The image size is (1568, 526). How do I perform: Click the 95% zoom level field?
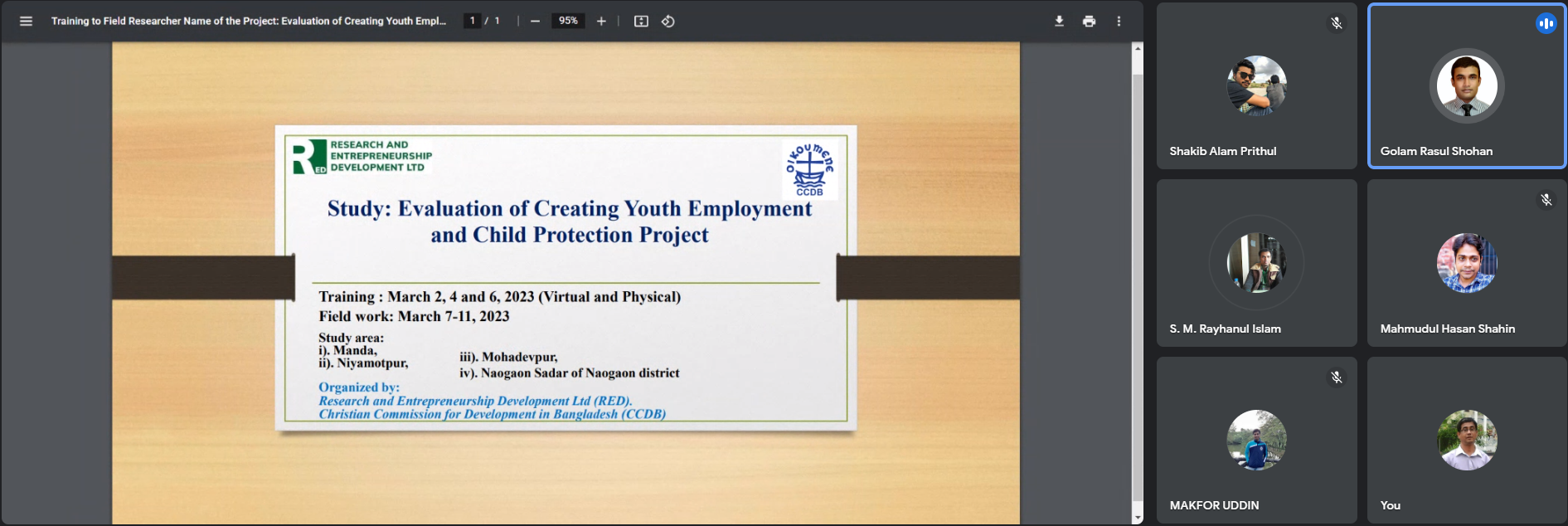(x=568, y=21)
